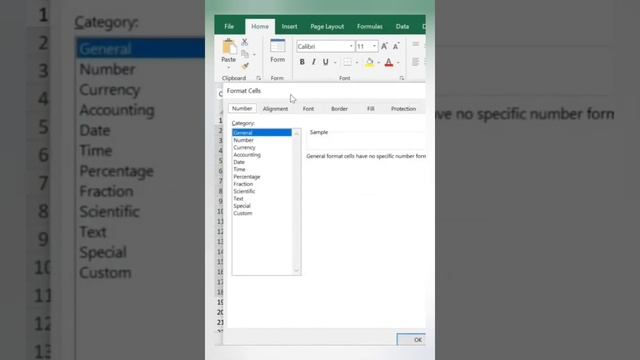640x360 pixels.
Task: Switch to the Insert ribbon tab
Action: click(x=289, y=27)
